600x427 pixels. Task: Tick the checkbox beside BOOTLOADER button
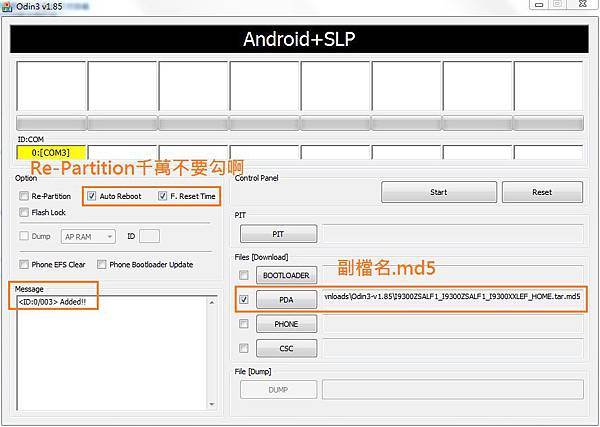pyautogui.click(x=243, y=275)
